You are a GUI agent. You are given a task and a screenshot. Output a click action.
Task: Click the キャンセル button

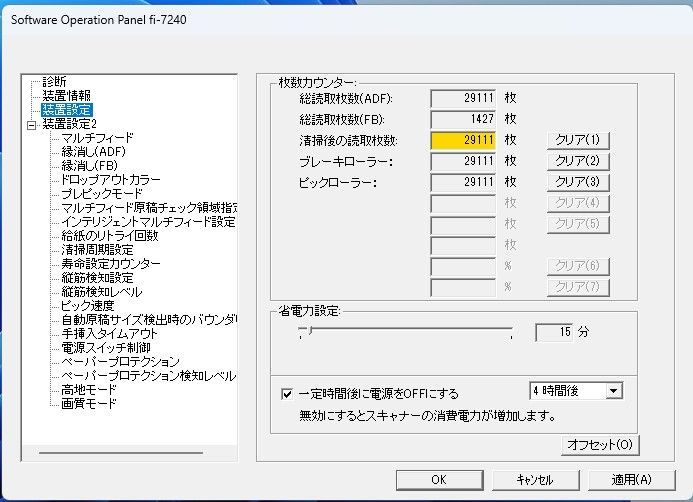pyautogui.click(x=535, y=480)
